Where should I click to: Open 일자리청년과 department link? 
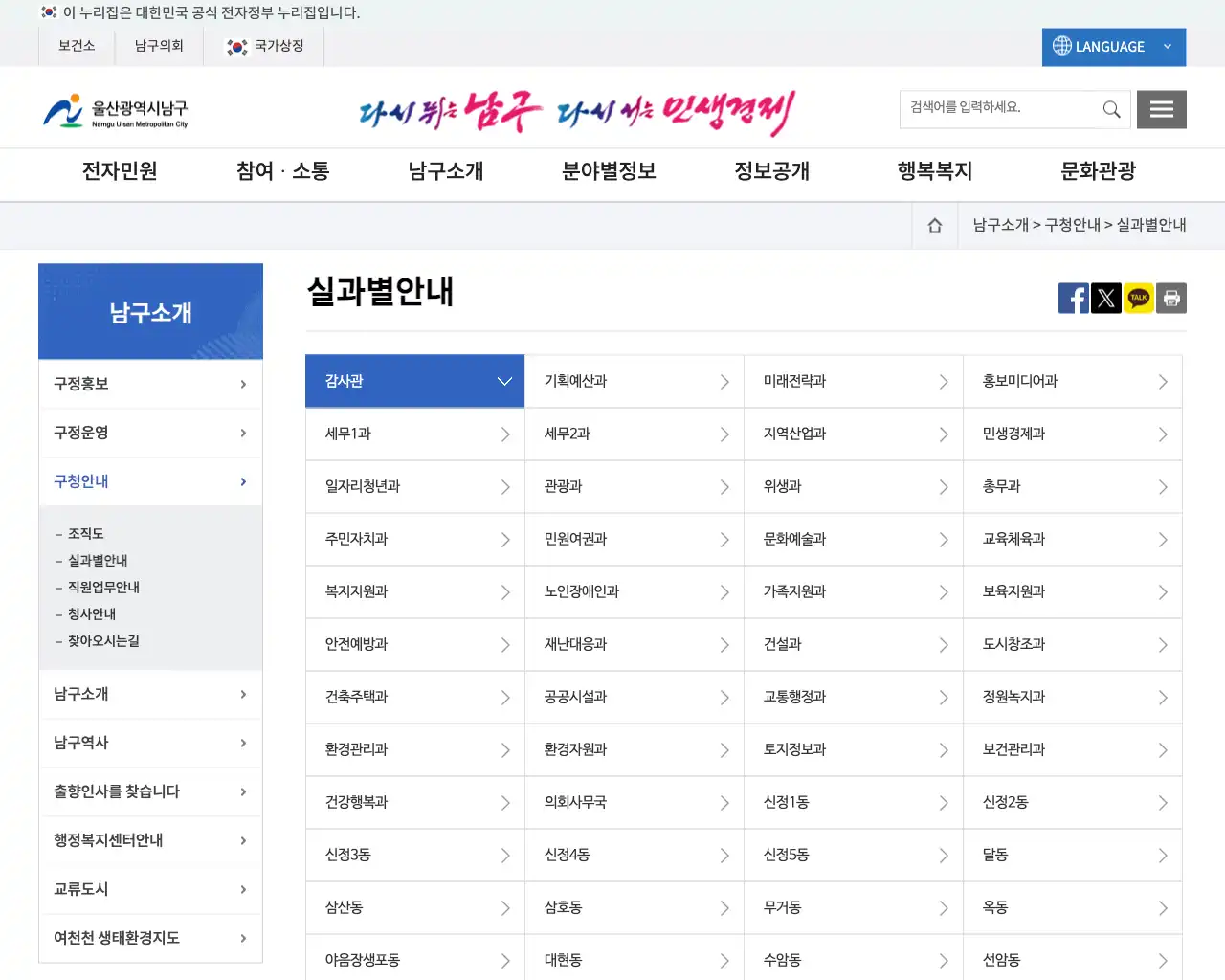(414, 486)
